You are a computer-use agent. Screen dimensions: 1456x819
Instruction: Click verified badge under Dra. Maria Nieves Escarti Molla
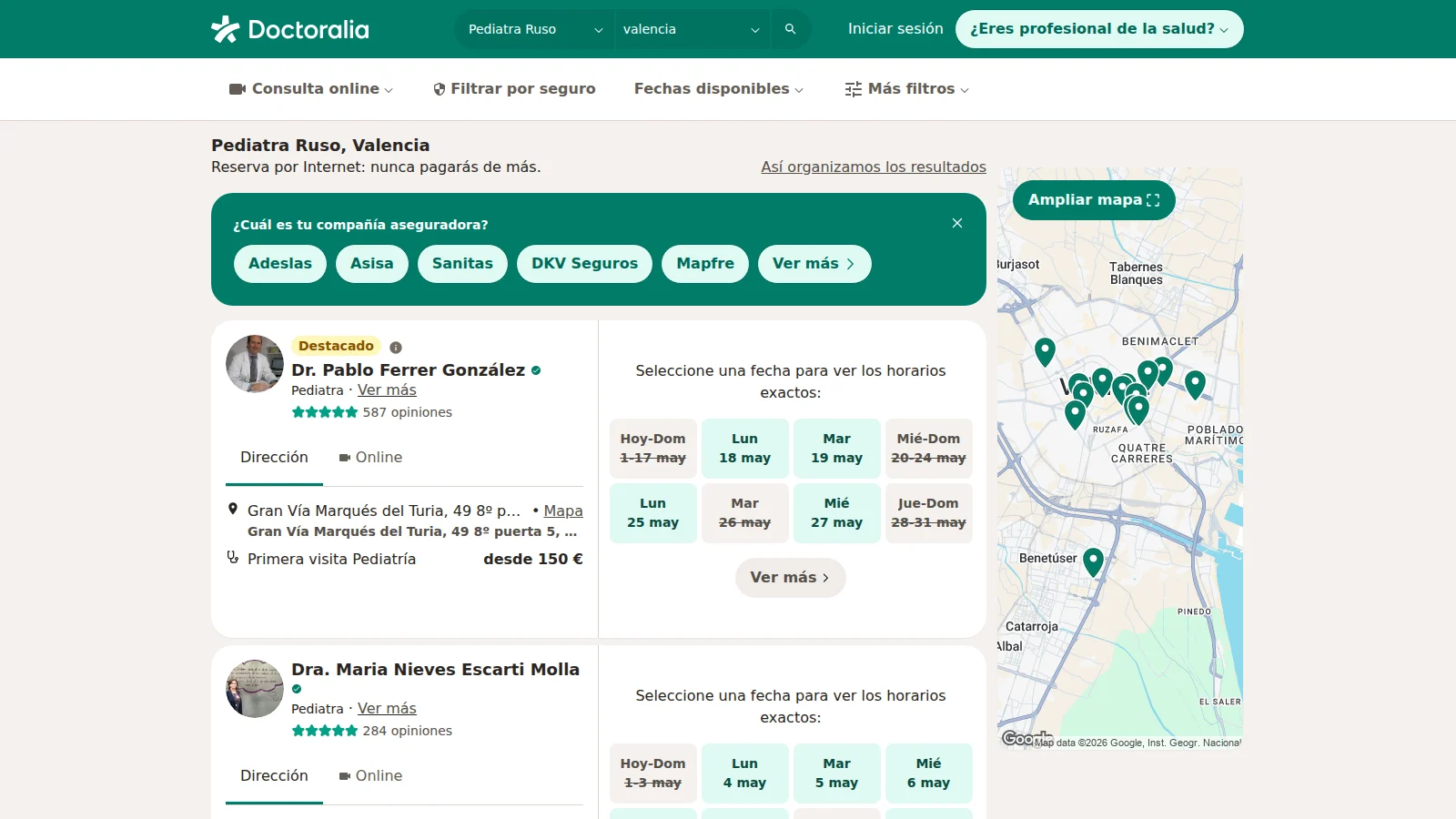click(297, 689)
